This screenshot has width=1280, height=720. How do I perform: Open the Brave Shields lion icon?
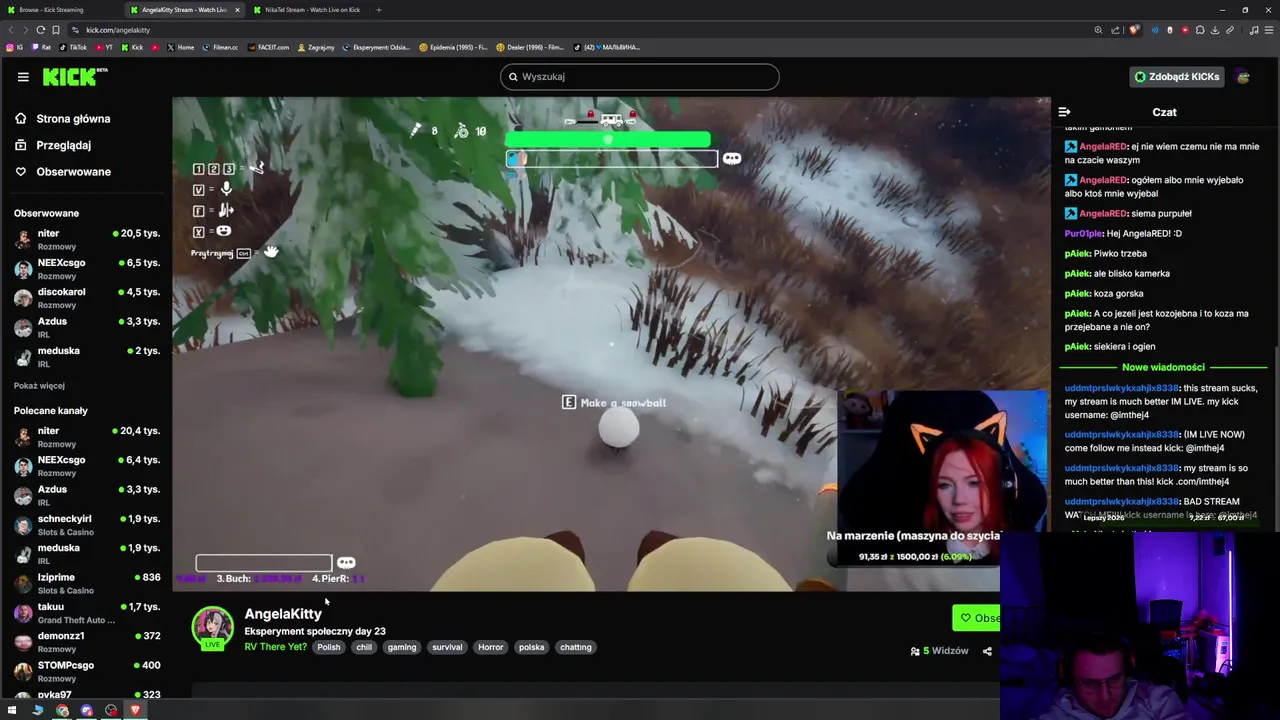pos(1134,30)
